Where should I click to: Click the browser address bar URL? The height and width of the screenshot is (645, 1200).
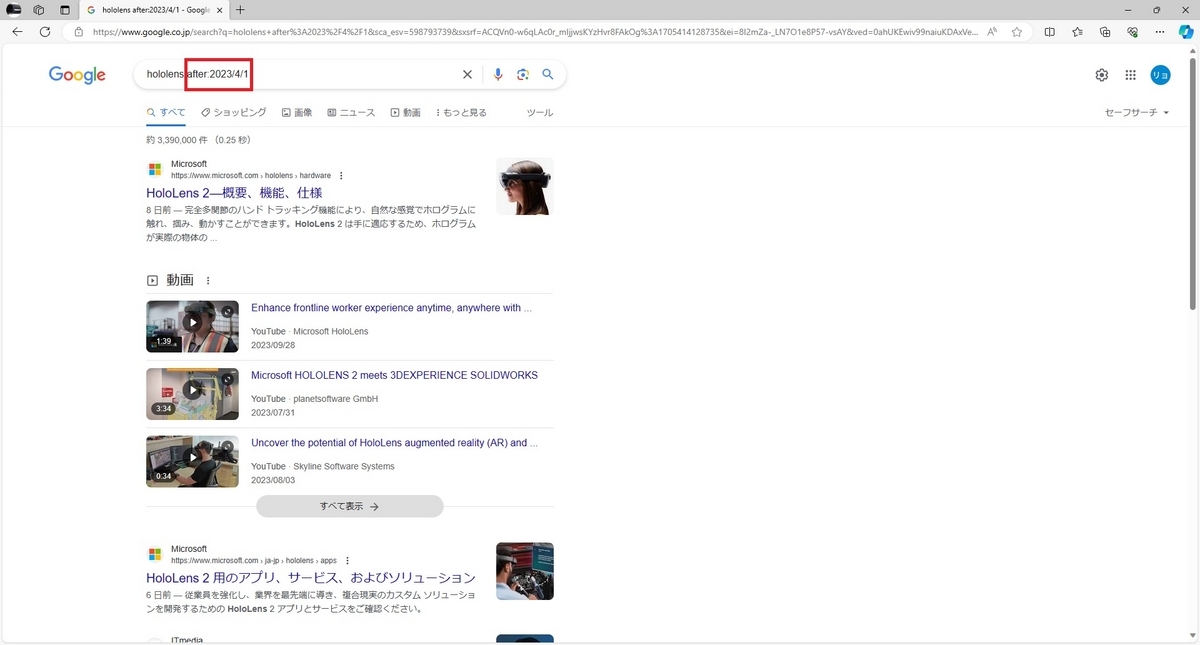pos(535,32)
